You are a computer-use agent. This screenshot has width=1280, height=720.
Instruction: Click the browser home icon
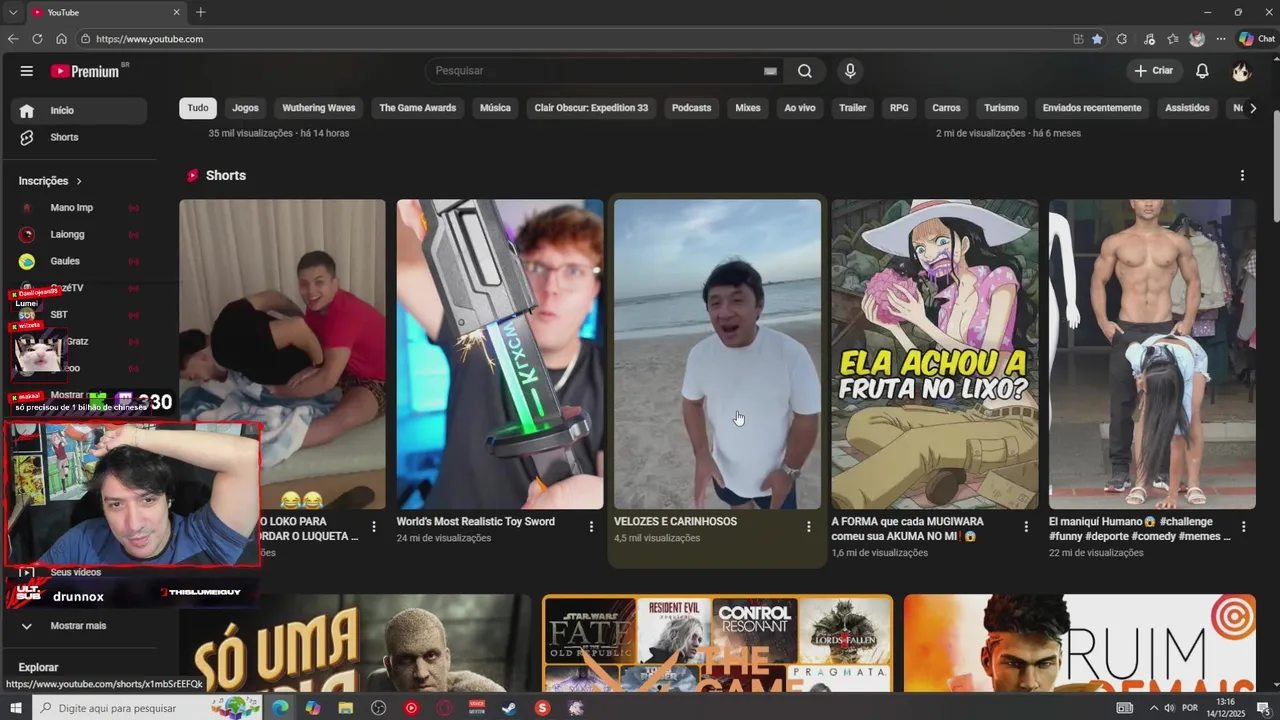tap(61, 39)
